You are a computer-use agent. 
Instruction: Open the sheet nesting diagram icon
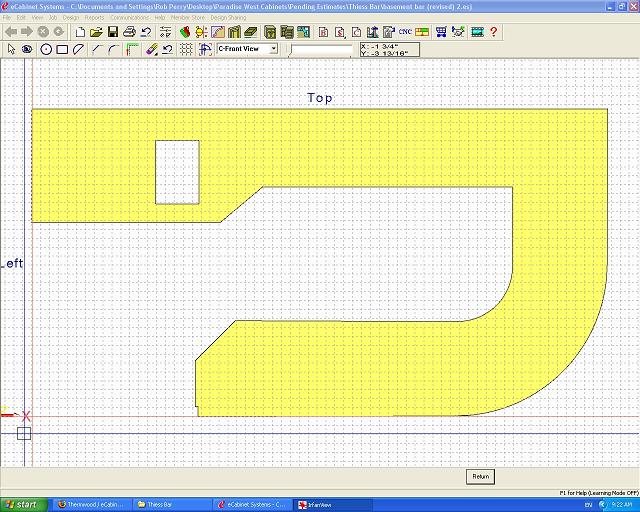pos(422,32)
